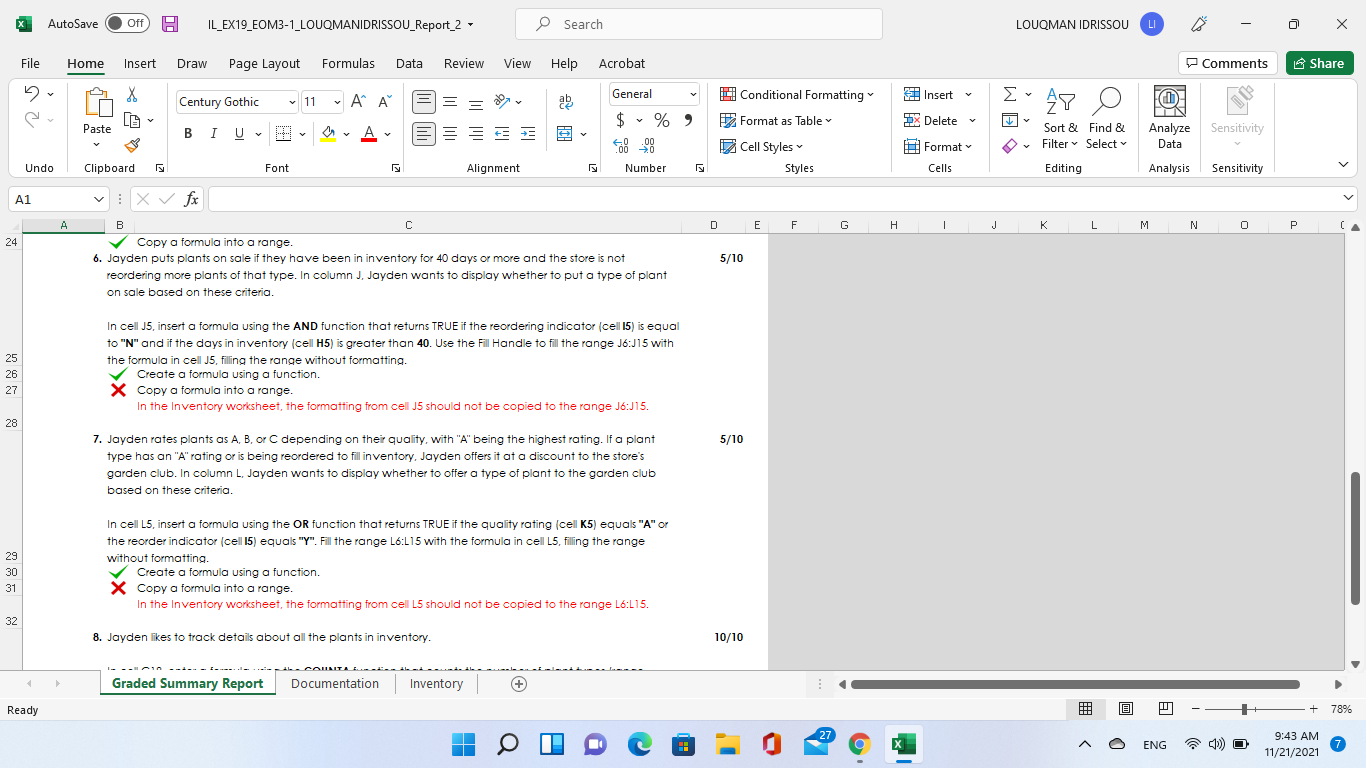This screenshot has width=1366, height=768.
Task: Click the Share button
Action: (1319, 62)
